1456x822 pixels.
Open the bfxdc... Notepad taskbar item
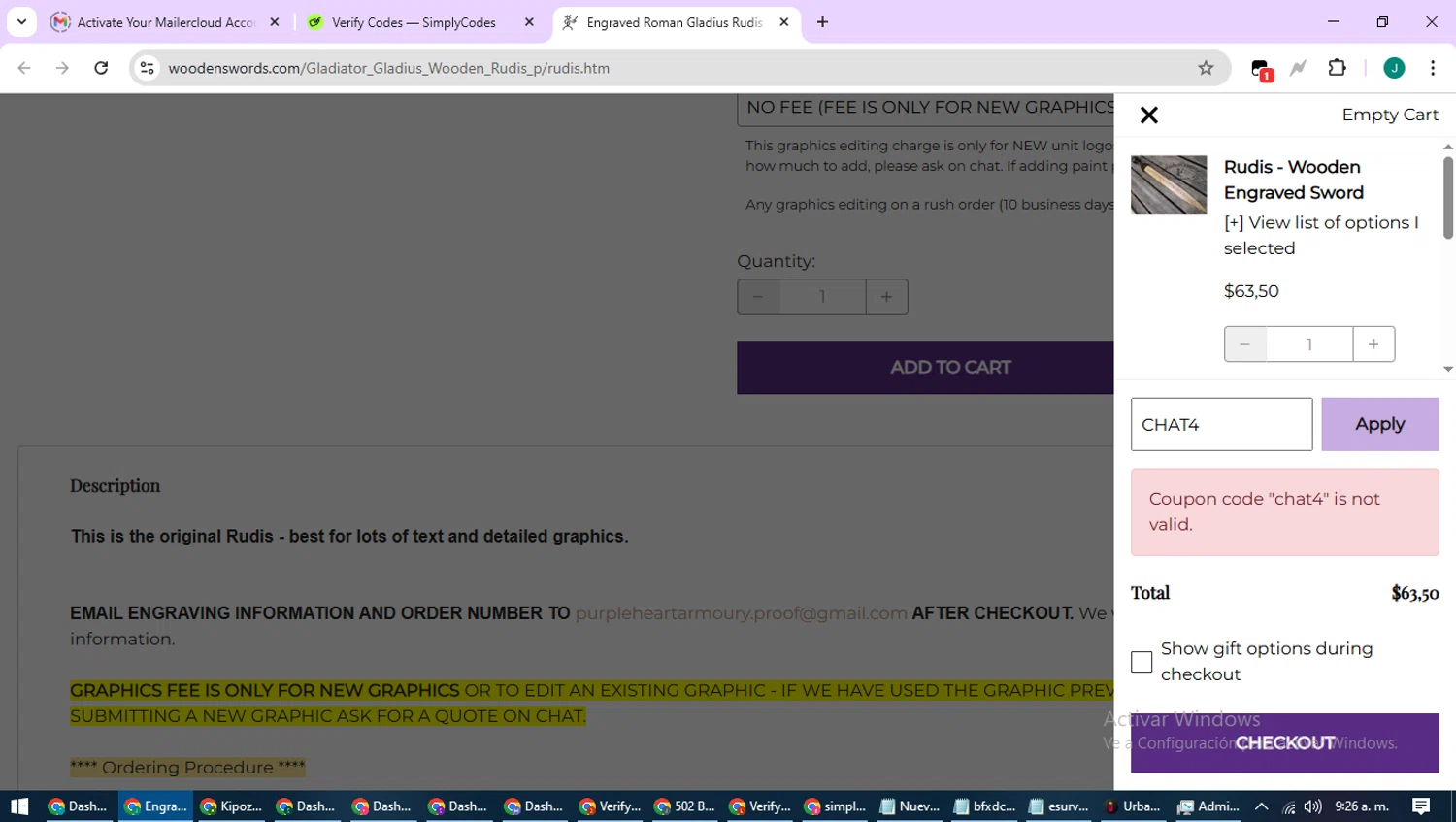984,806
